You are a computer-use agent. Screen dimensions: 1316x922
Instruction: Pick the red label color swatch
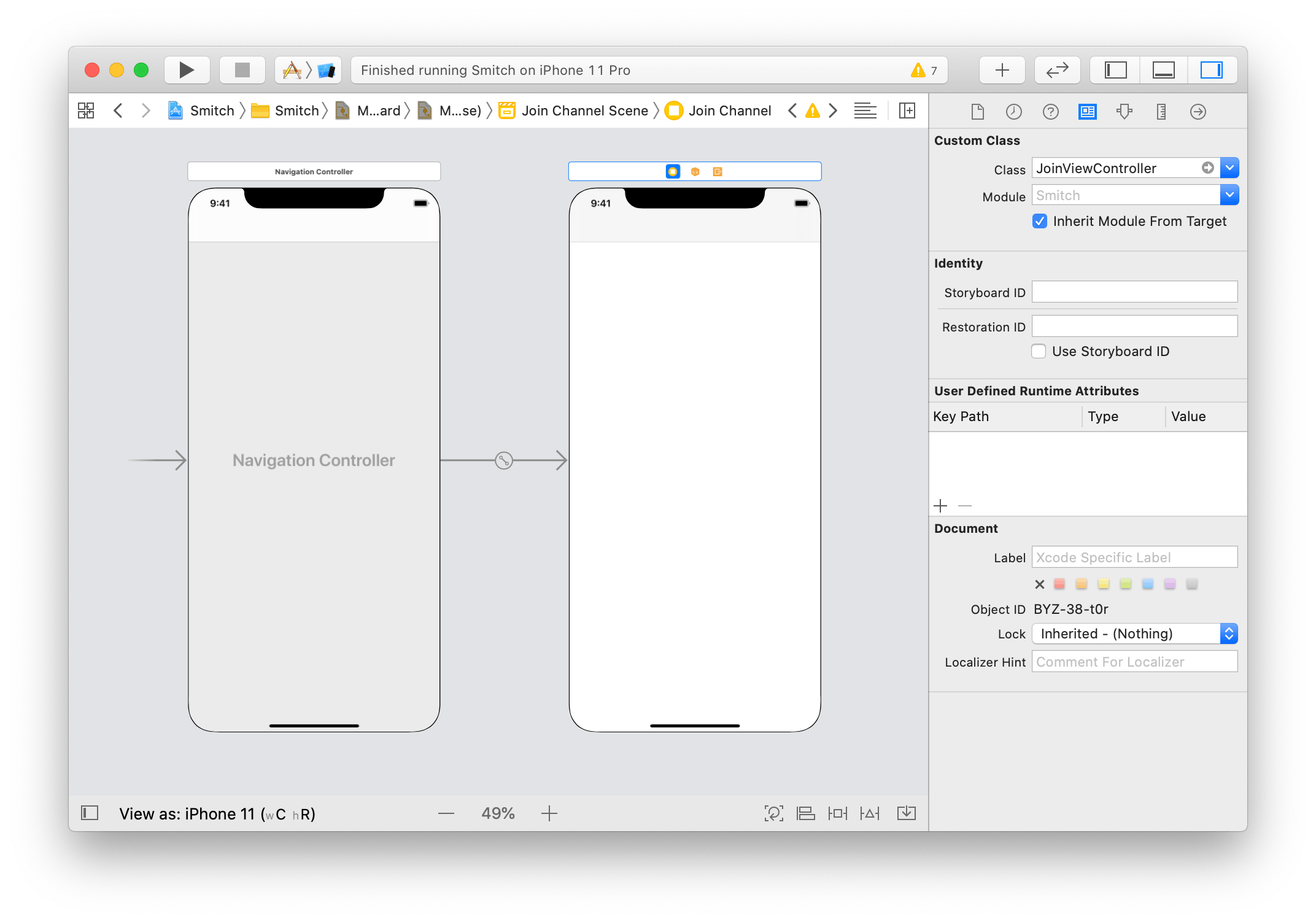coord(1059,584)
